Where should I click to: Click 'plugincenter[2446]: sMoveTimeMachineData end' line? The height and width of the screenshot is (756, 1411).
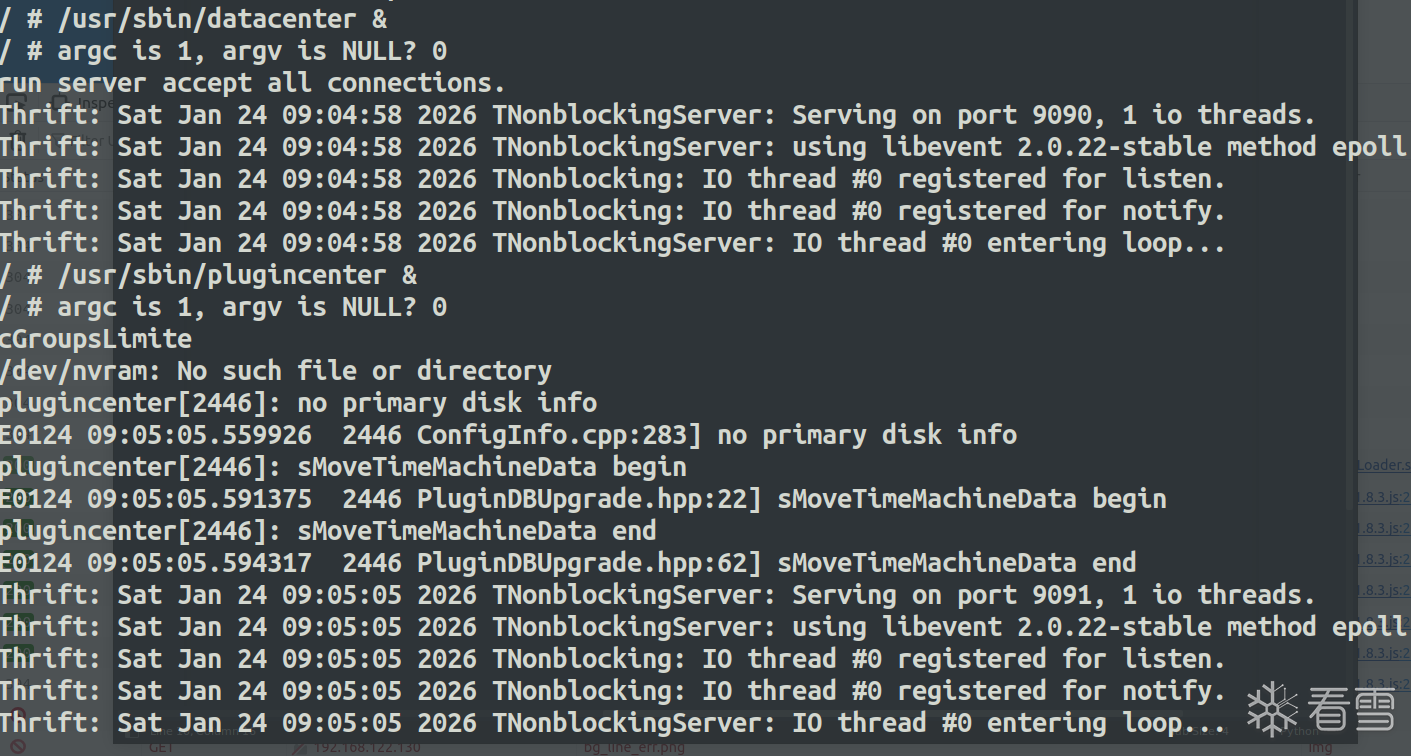coord(328,530)
